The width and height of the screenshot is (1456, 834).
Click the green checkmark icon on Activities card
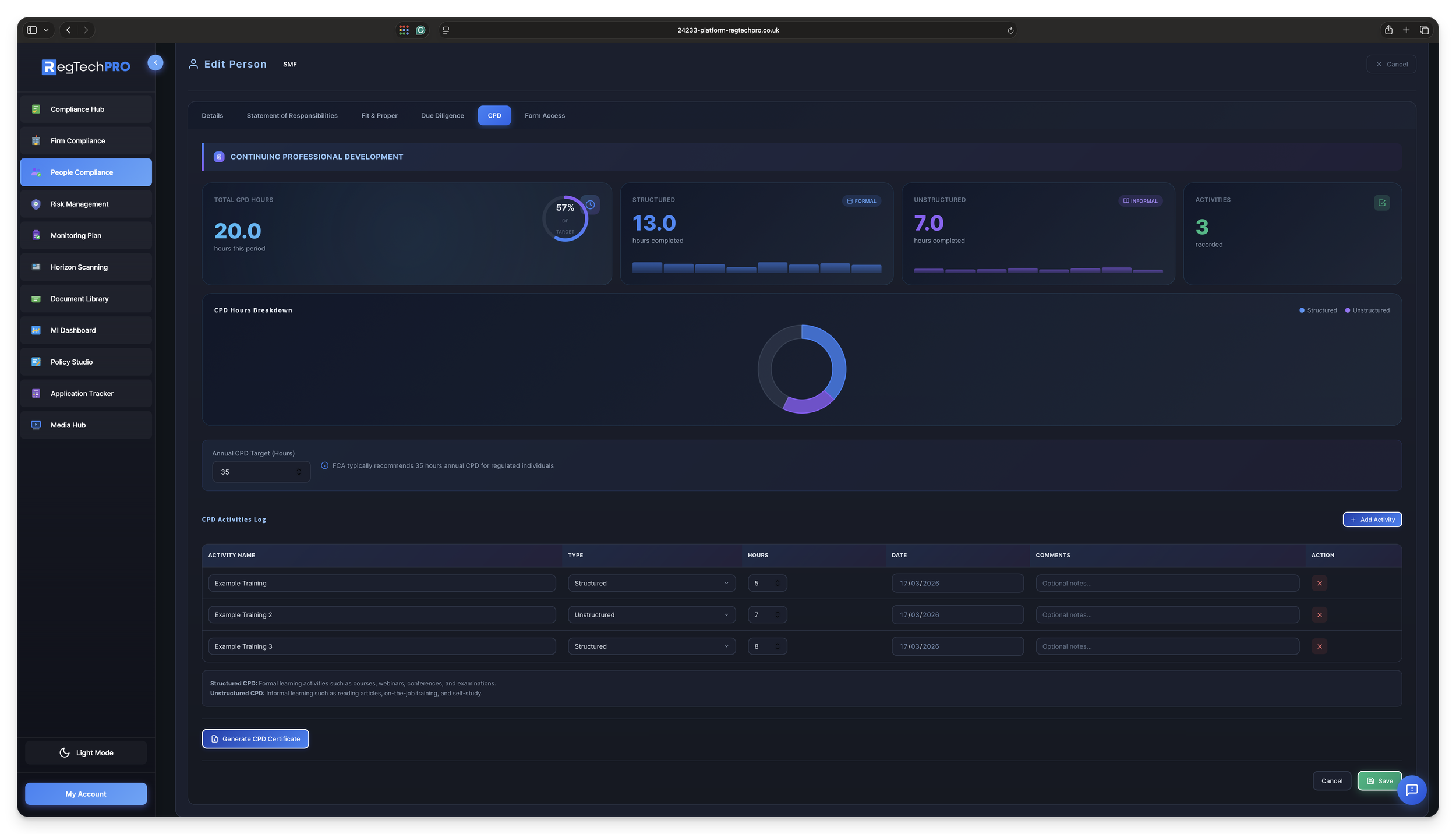1382,203
